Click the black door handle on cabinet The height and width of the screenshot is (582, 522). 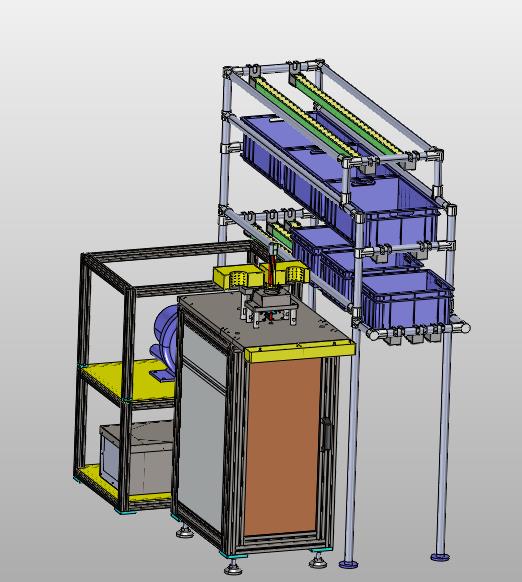click(326, 434)
